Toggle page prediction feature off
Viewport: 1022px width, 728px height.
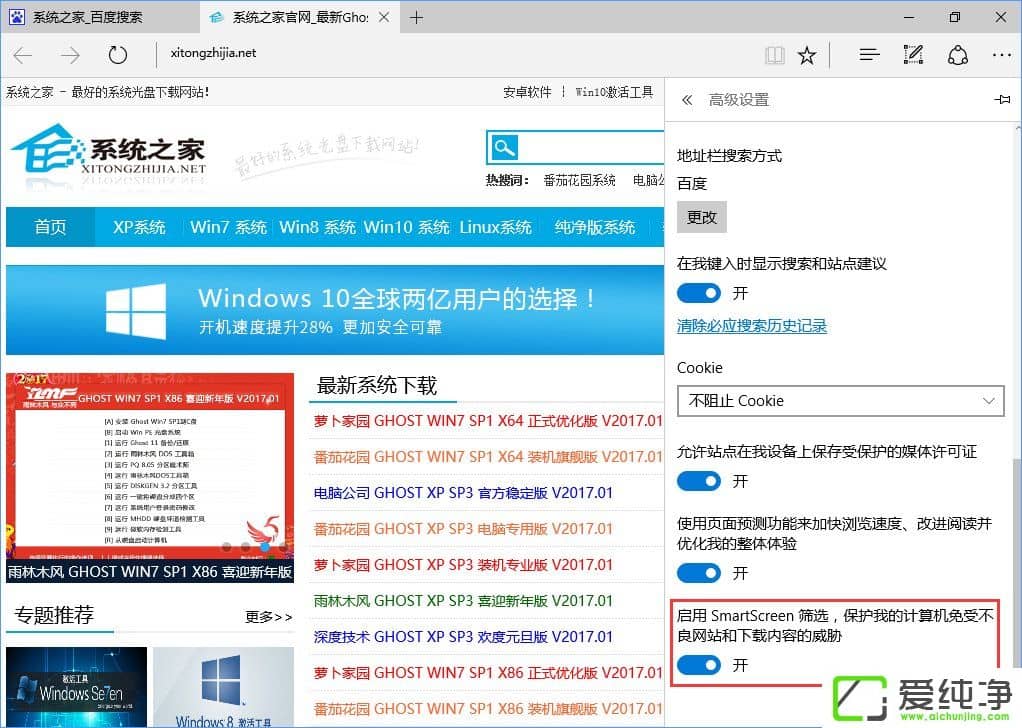click(698, 572)
